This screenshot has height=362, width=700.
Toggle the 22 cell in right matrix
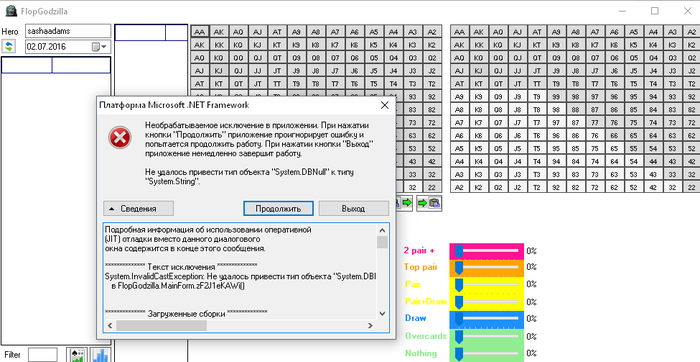point(691,187)
